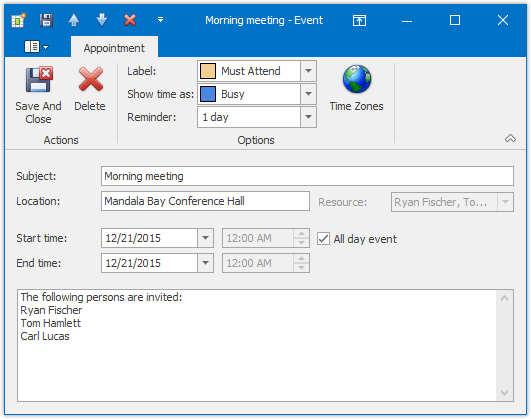Click the save icon in title bar
The image size is (531, 419).
pos(46,20)
